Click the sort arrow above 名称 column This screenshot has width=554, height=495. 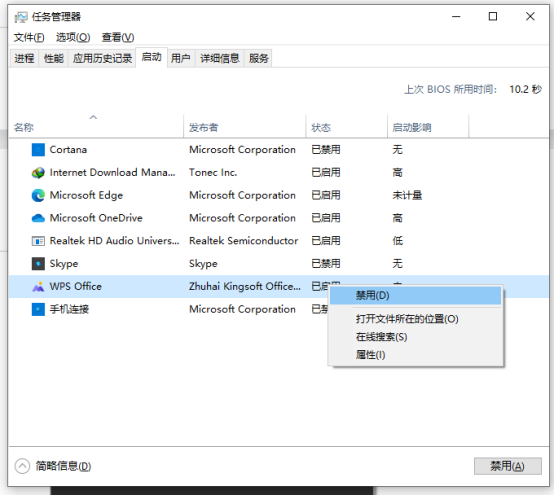(93, 117)
